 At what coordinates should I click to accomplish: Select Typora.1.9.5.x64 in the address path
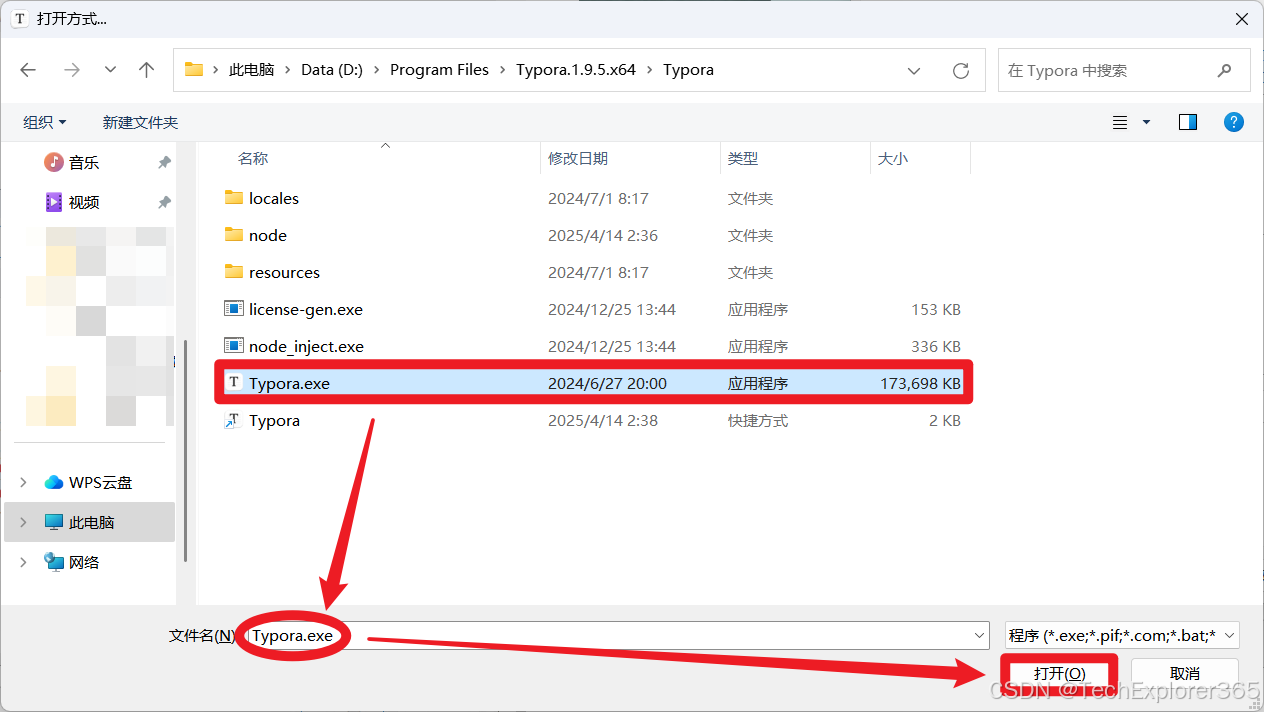(x=576, y=70)
